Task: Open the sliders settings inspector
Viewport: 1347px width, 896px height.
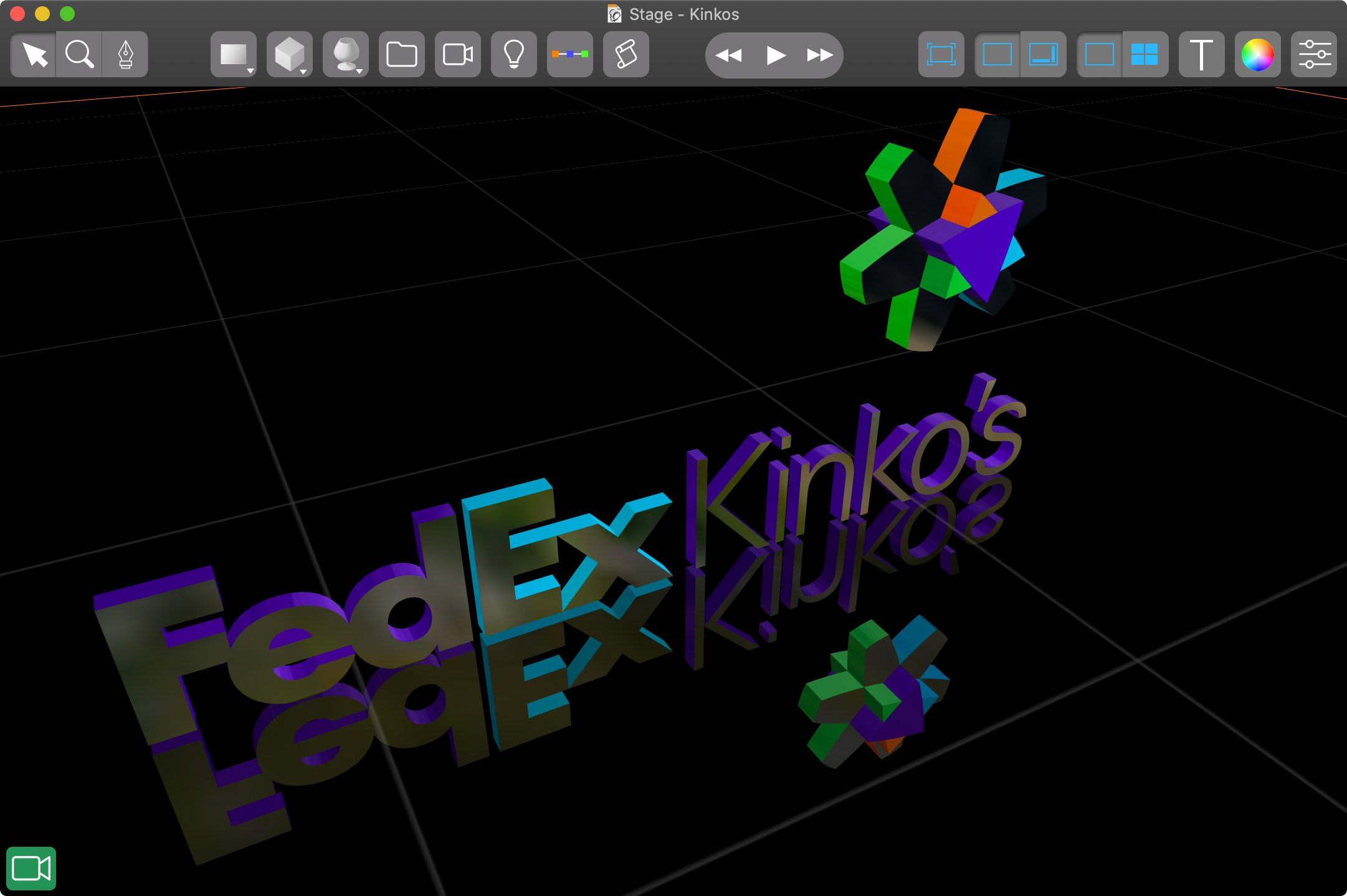Action: click(1314, 55)
